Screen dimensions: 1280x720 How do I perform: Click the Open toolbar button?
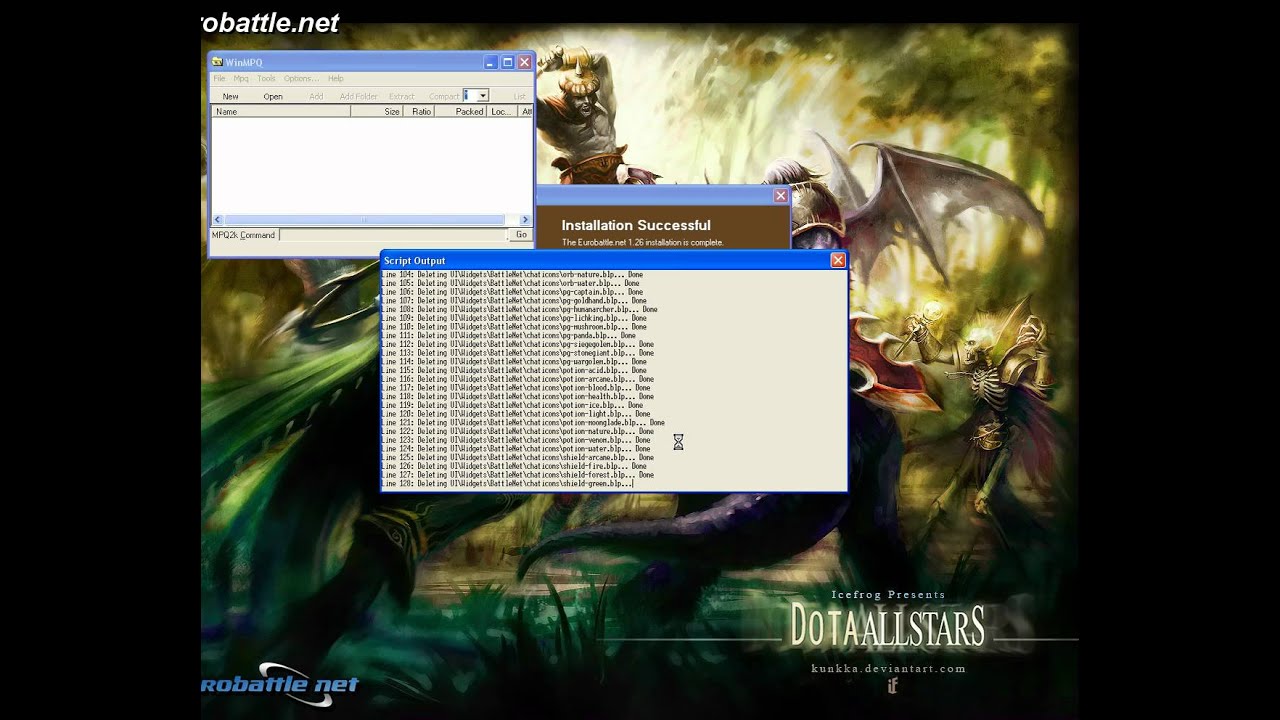273,96
